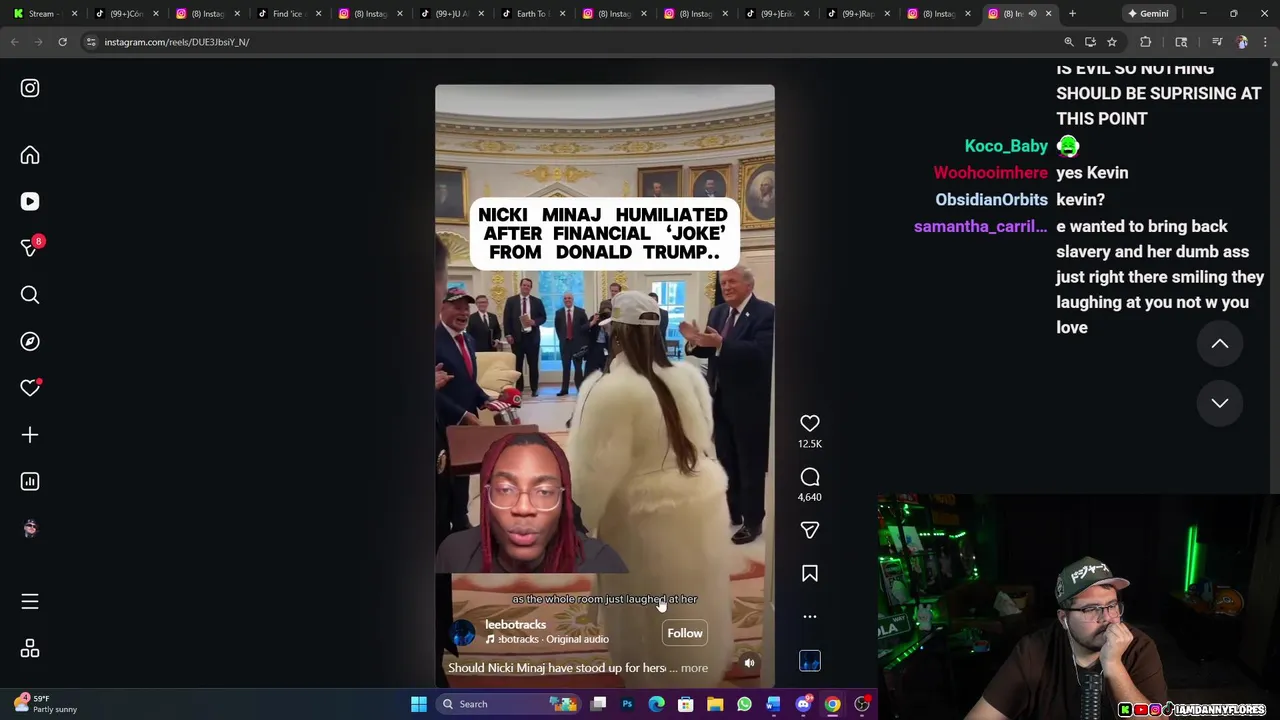Open the browser Extensions puzzle icon
Screen dimensions: 1280x720
coord(1146,42)
